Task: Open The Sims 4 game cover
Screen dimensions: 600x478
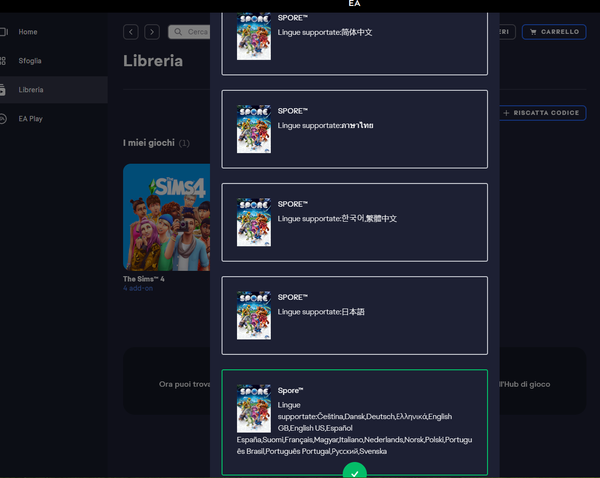Action: click(166, 217)
